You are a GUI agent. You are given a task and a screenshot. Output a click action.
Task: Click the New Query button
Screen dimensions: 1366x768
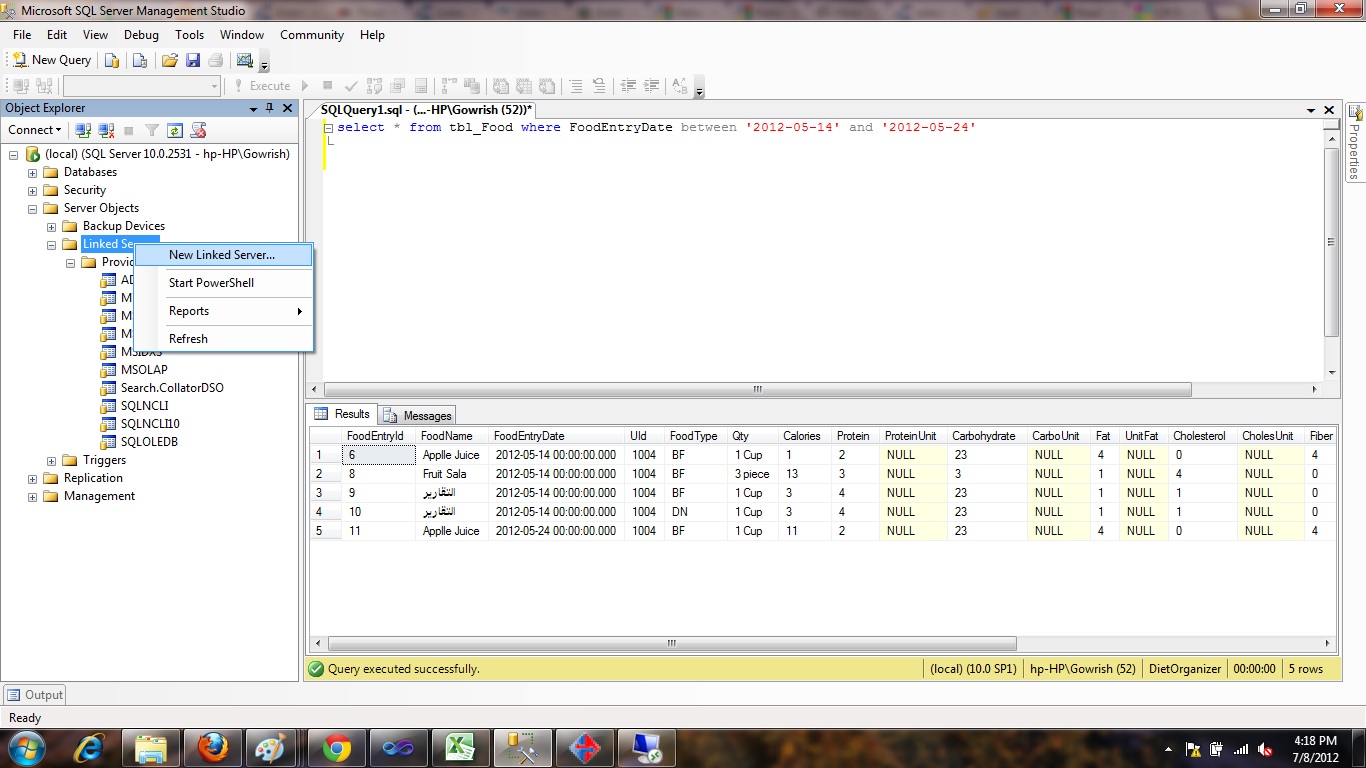(x=51, y=60)
